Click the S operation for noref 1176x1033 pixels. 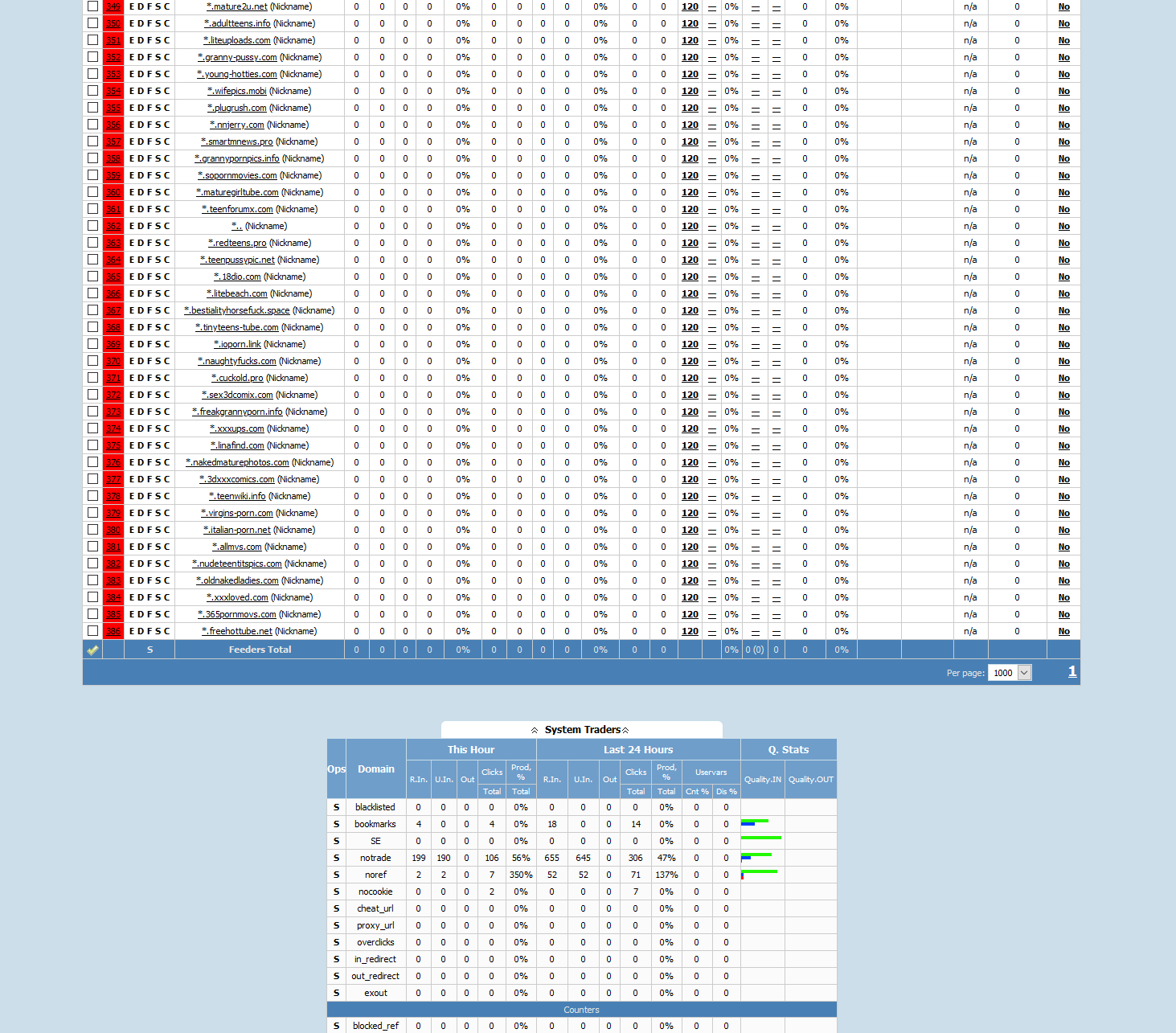coord(337,875)
